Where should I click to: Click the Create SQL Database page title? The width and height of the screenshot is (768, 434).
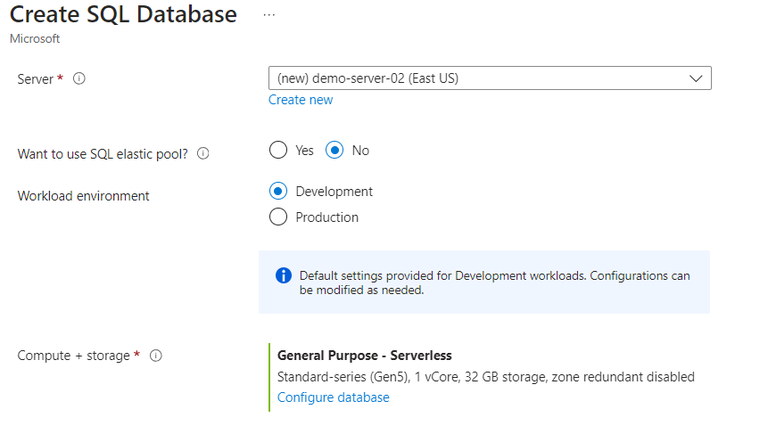click(123, 15)
